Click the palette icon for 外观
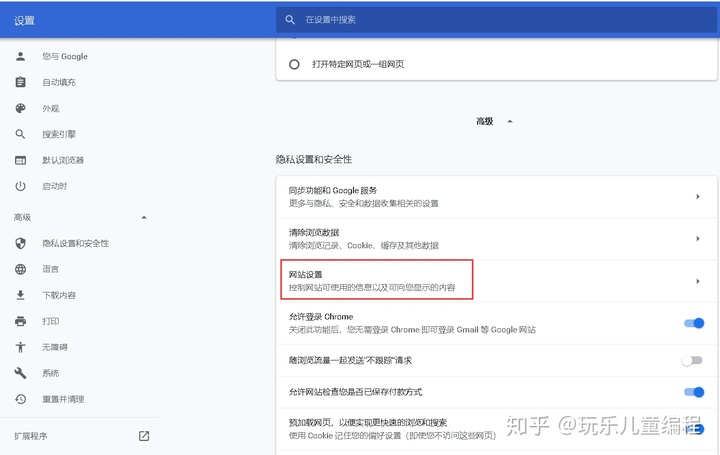720x455 pixels. (20, 108)
